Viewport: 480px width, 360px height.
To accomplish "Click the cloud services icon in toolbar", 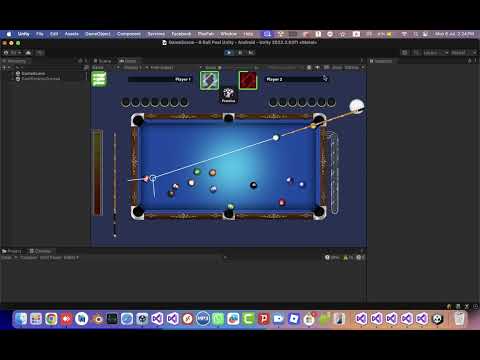I will [28, 53].
